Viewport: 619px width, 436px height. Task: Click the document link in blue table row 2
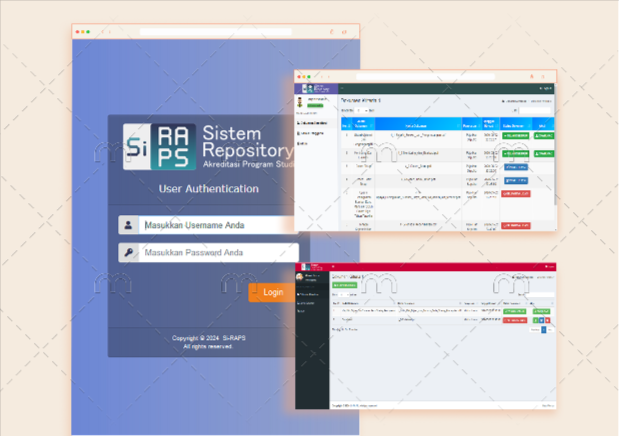click(x=418, y=153)
